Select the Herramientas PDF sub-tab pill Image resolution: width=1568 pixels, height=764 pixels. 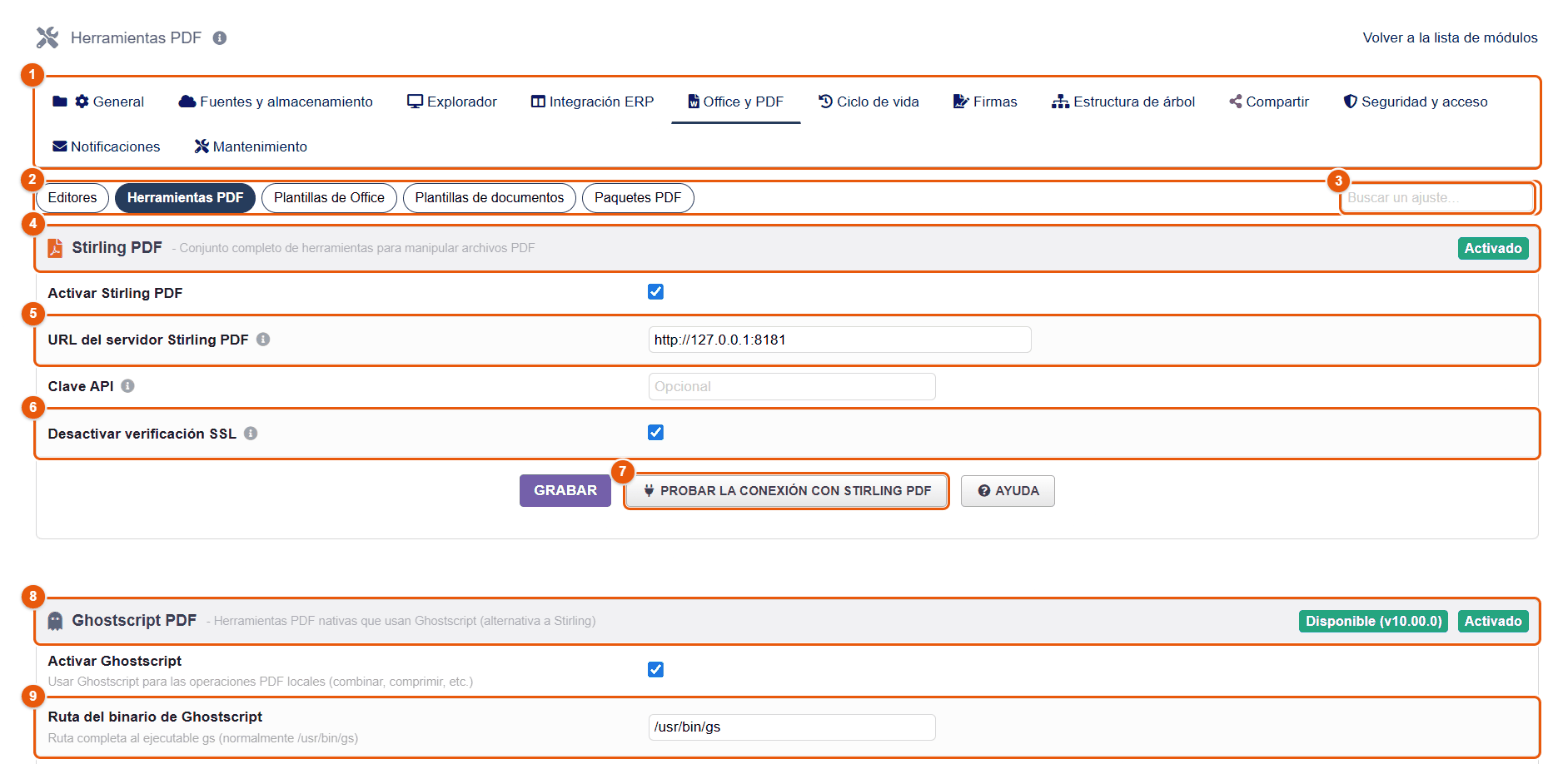(x=185, y=198)
